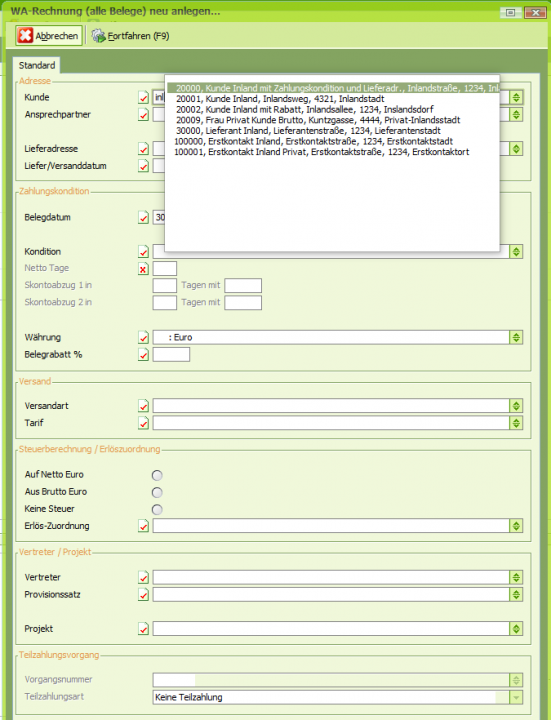This screenshot has width=551, height=720.
Task: Open the Kondition dropdown arrow
Action: (516, 252)
